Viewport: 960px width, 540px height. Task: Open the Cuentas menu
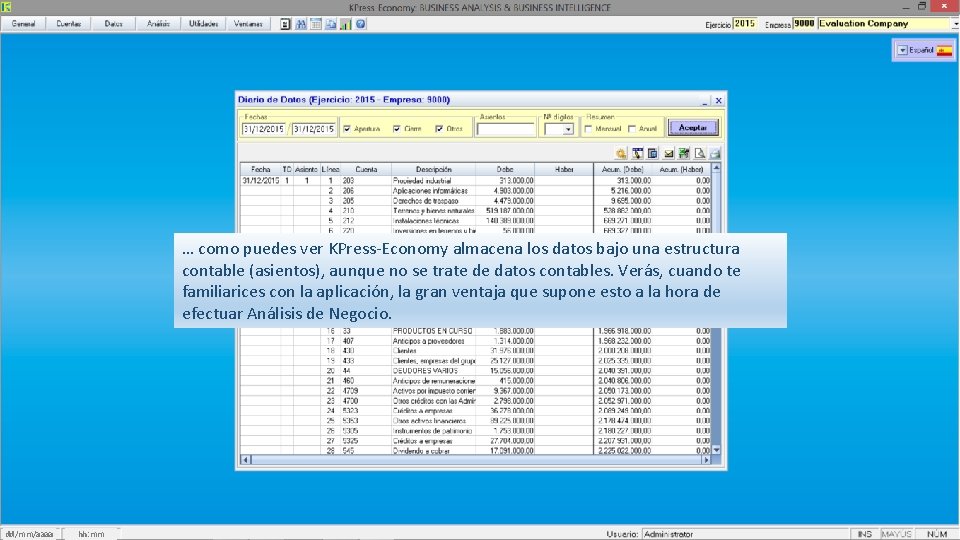[69, 24]
